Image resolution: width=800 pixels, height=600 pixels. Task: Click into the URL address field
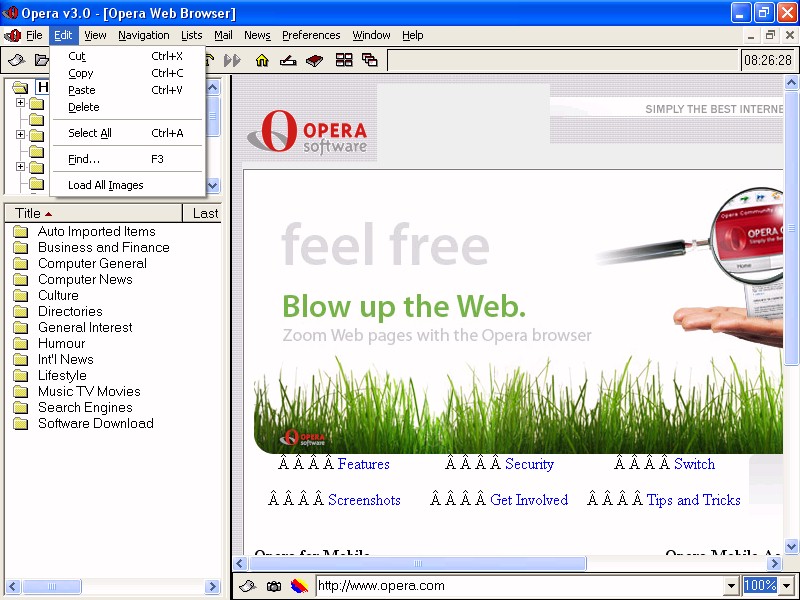(x=520, y=586)
